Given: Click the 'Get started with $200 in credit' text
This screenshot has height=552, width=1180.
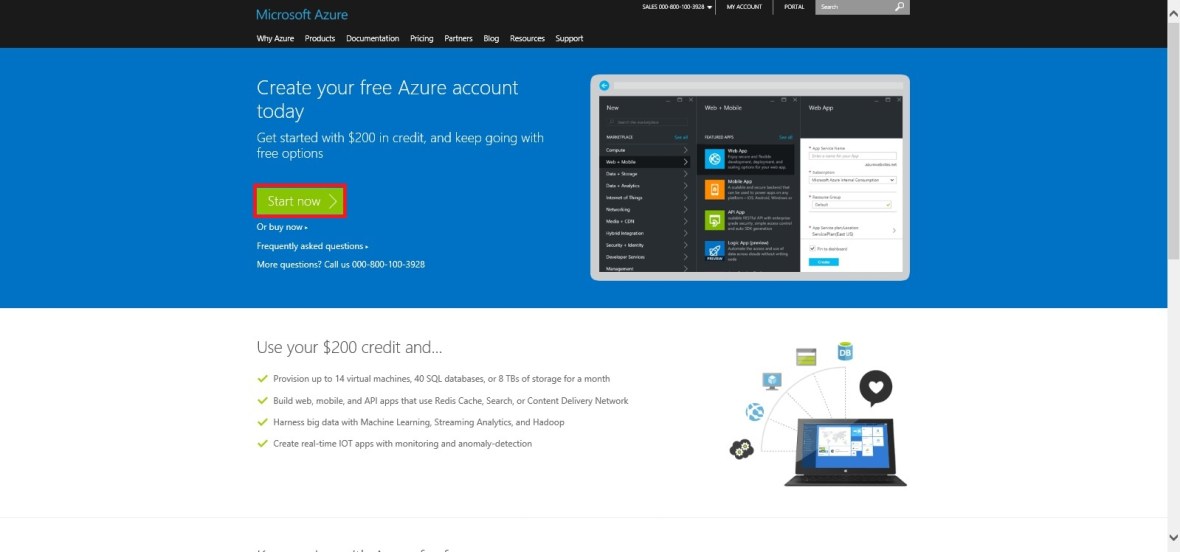Looking at the screenshot, I should point(400,146).
